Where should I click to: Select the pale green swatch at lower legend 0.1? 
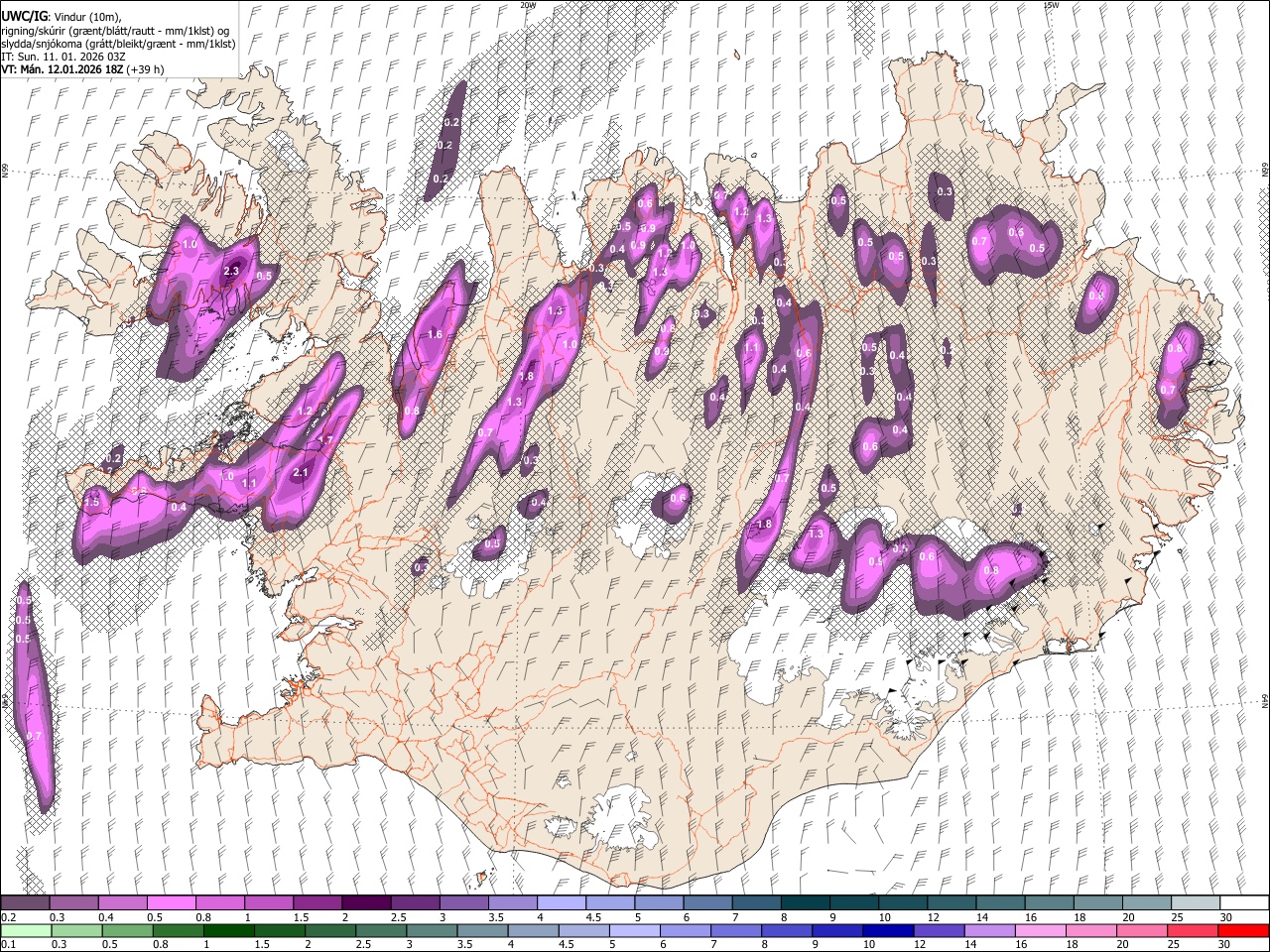click(26, 930)
